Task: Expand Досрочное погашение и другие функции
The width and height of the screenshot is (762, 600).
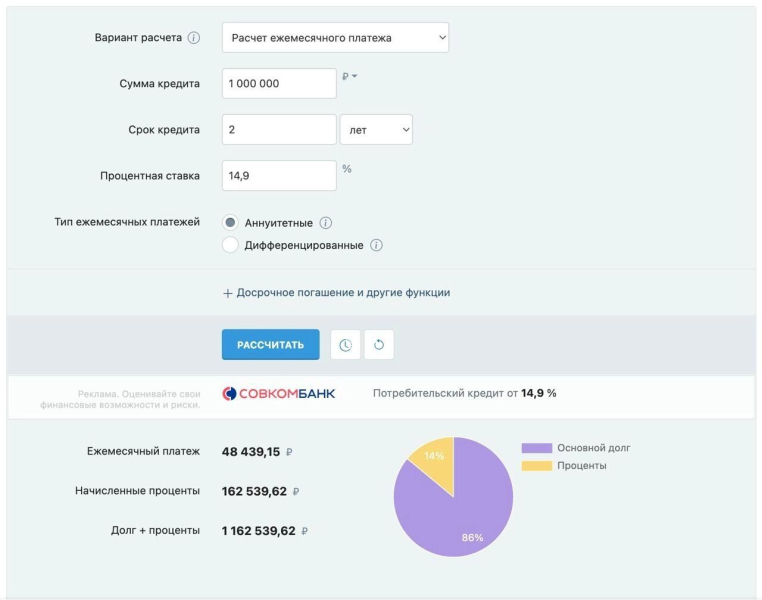Action: [343, 293]
